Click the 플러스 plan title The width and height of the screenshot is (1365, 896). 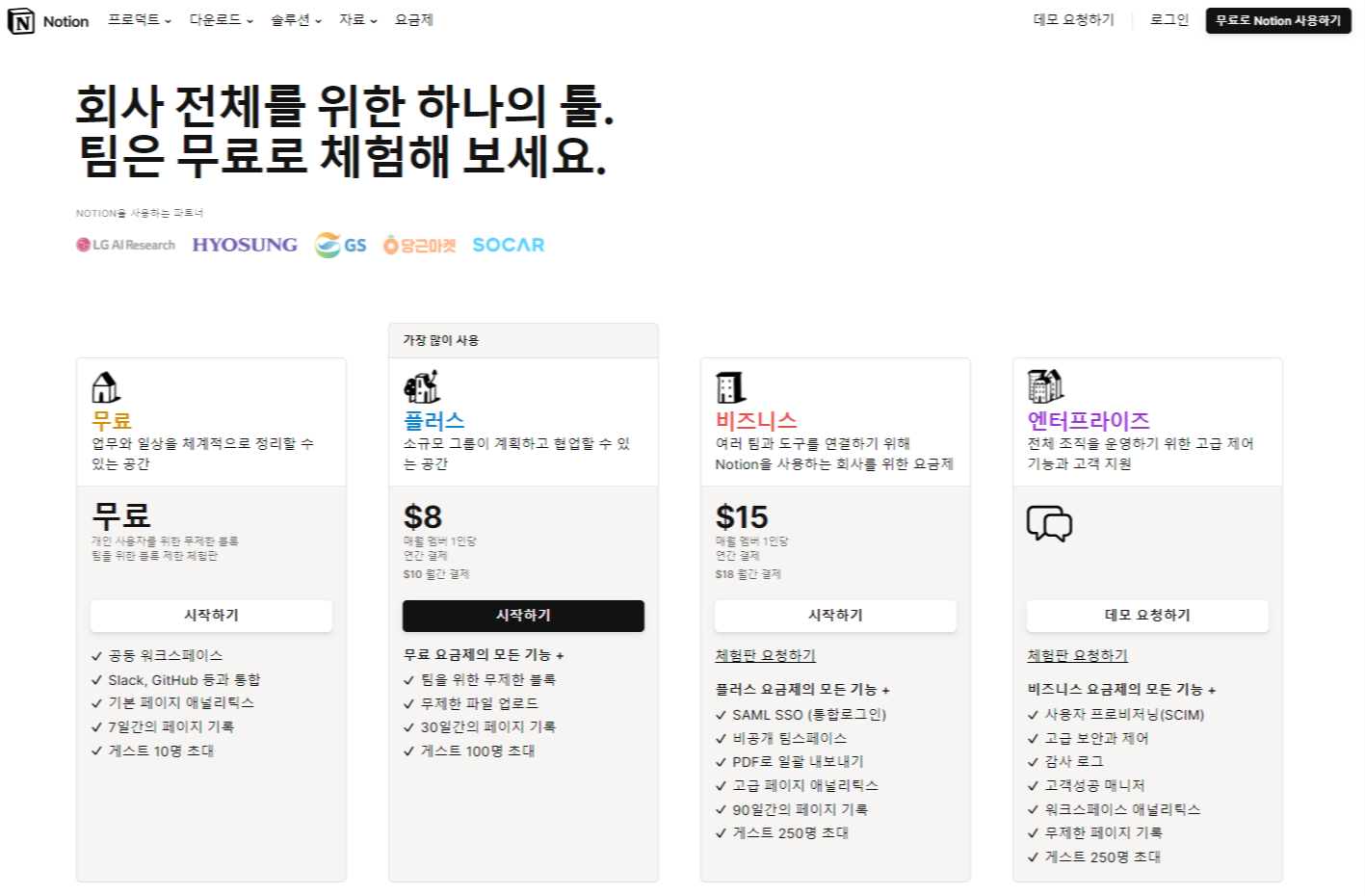point(434,421)
